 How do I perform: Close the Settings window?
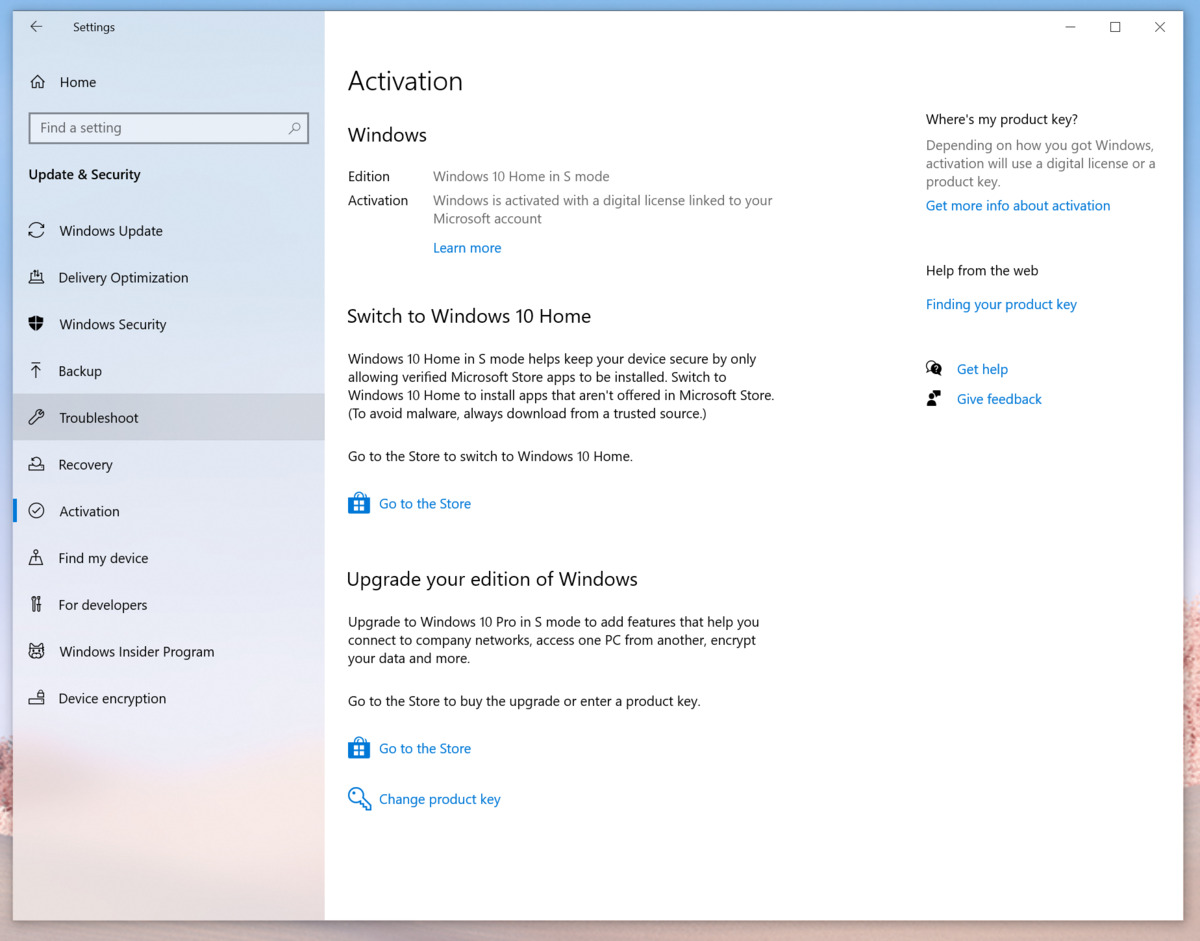(1160, 27)
